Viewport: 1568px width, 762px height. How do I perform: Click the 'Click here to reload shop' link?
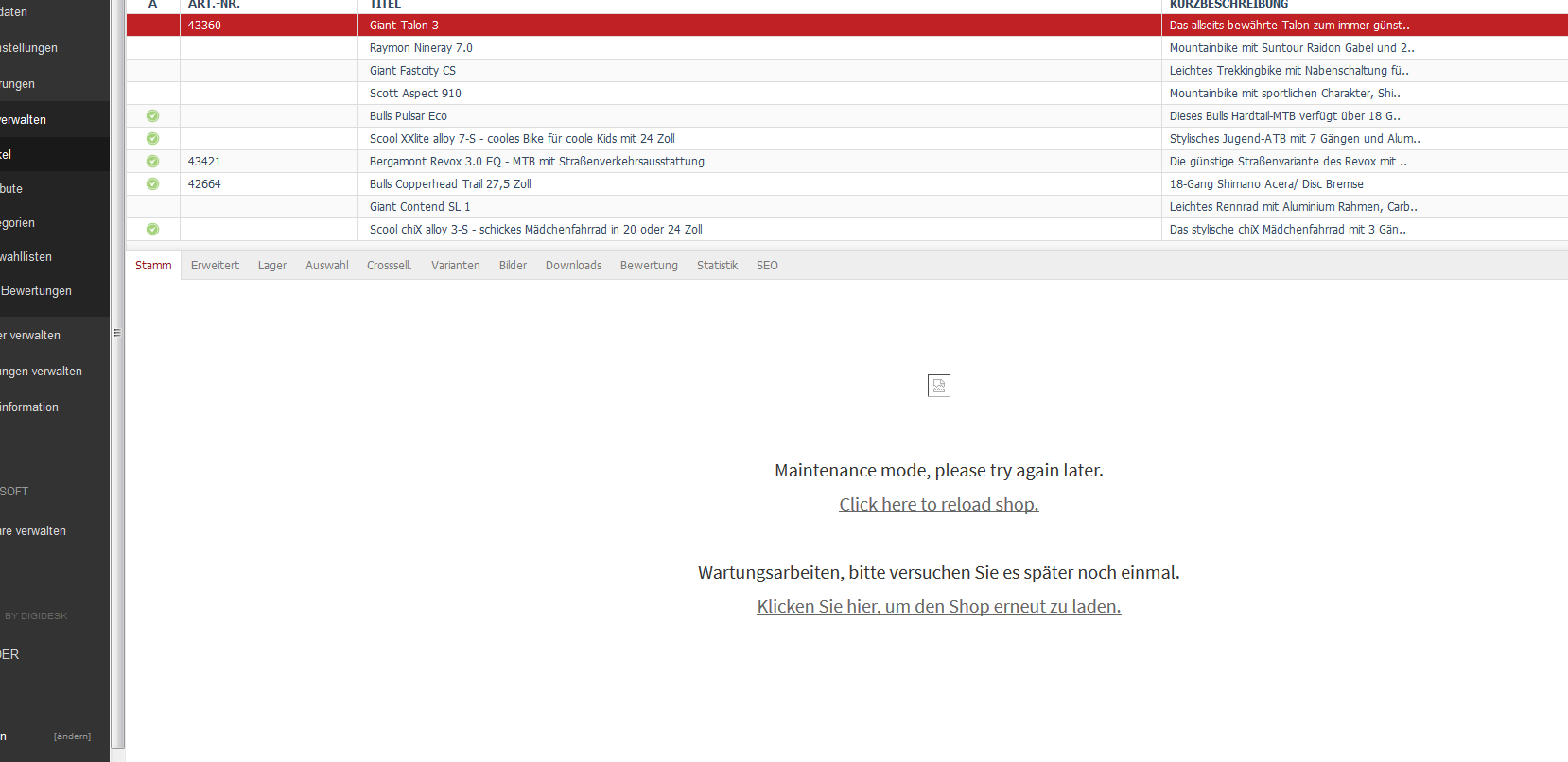tap(938, 505)
